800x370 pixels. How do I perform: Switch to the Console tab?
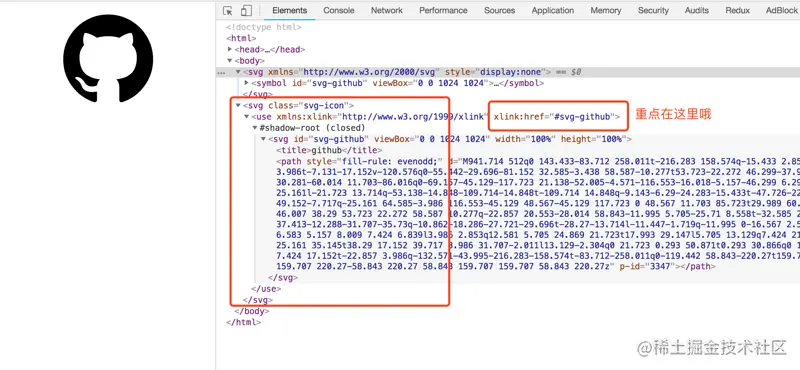[339, 10]
